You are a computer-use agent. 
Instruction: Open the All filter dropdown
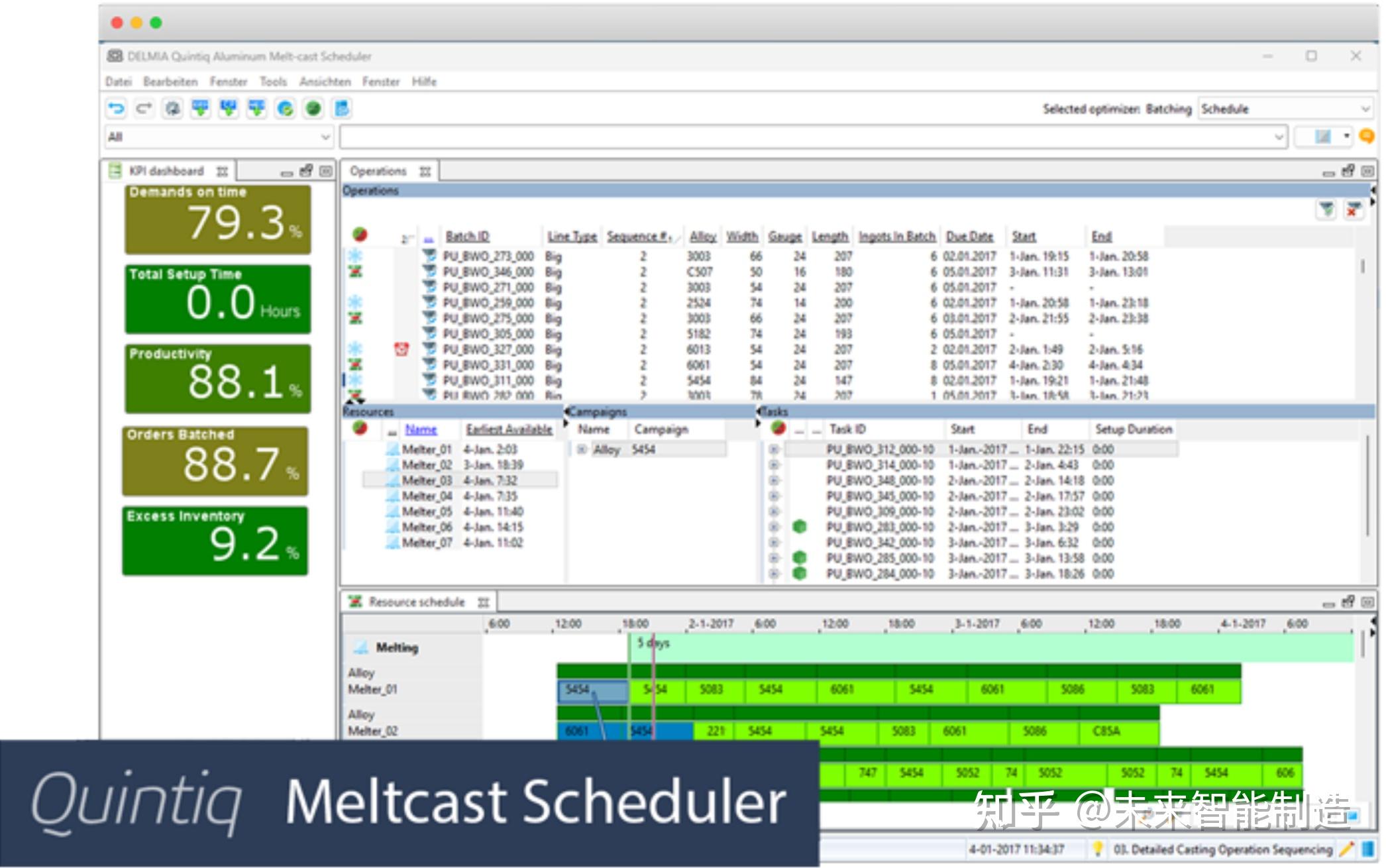click(x=325, y=136)
